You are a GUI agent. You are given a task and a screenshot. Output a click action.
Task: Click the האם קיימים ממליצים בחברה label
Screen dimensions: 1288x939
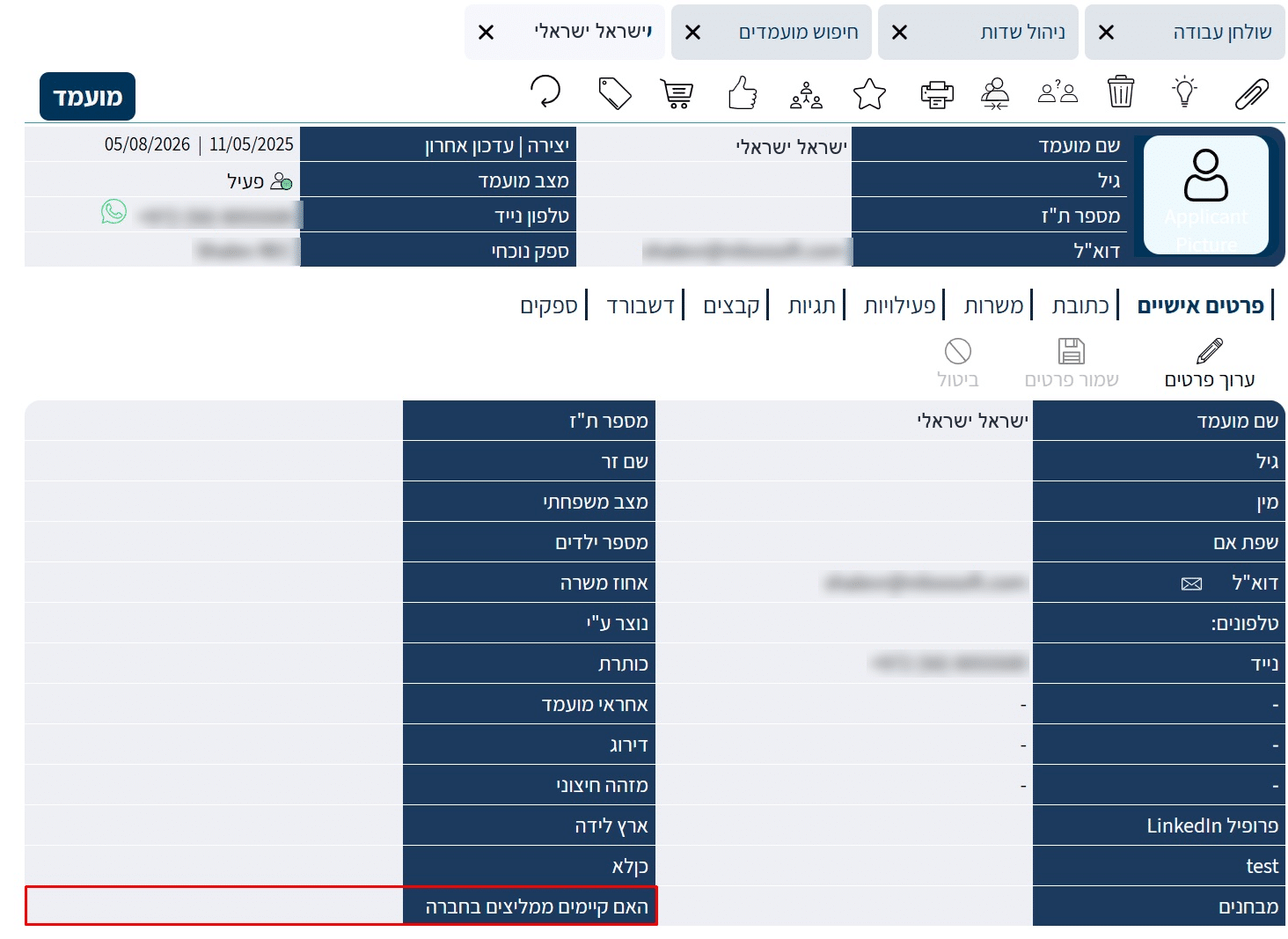coord(537,906)
